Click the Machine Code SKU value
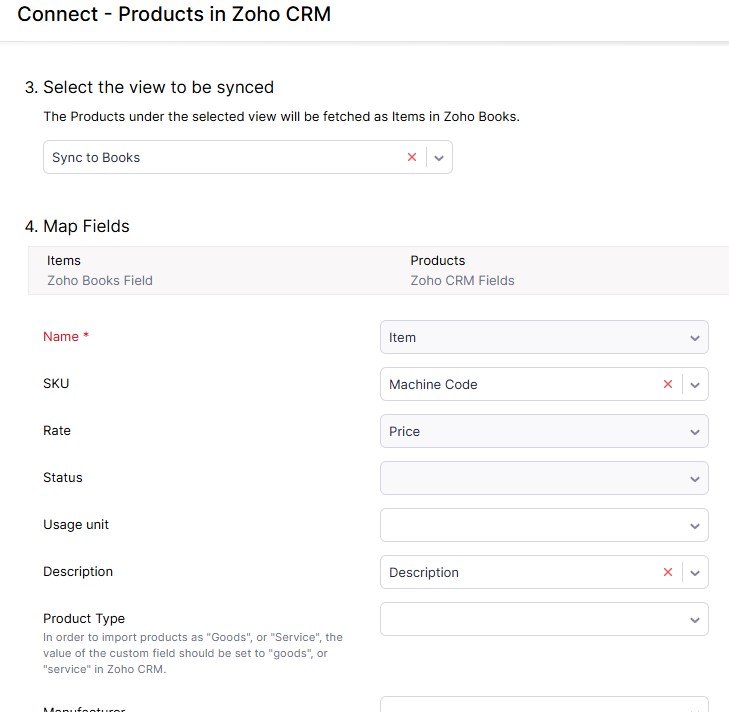This screenshot has height=712, width=729. pyautogui.click(x=433, y=384)
